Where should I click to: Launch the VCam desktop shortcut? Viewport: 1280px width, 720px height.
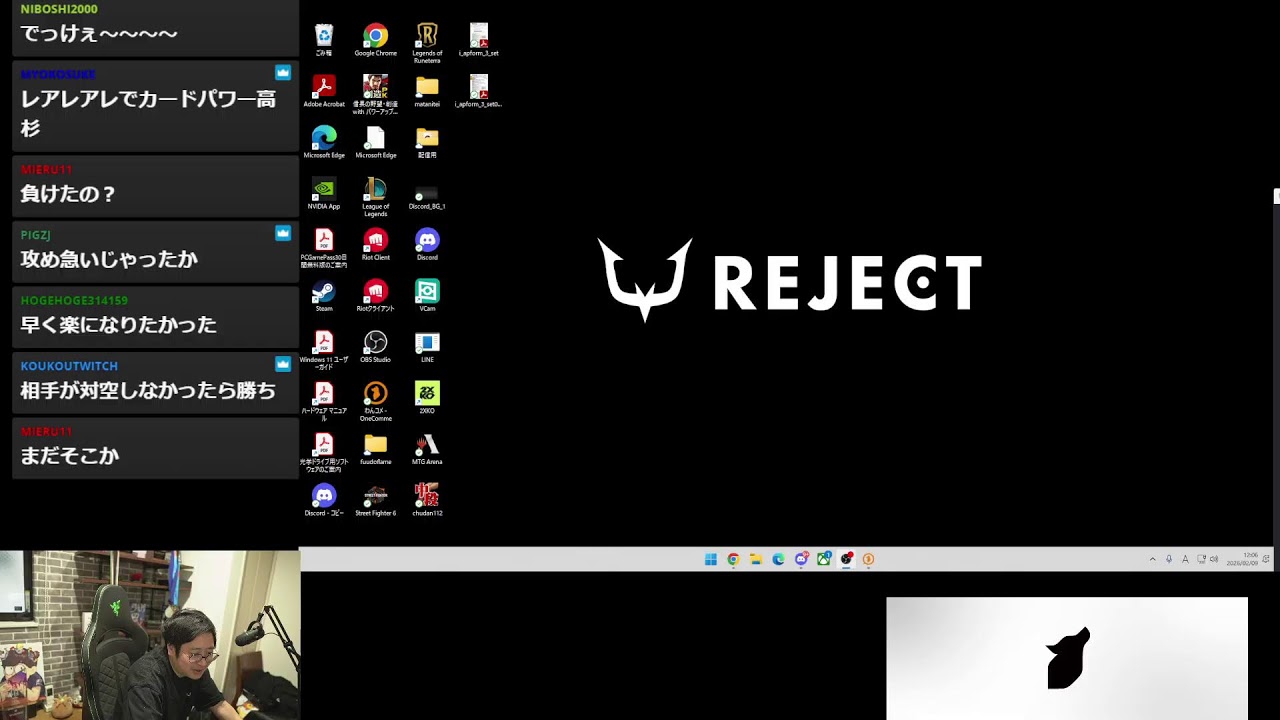(x=427, y=295)
